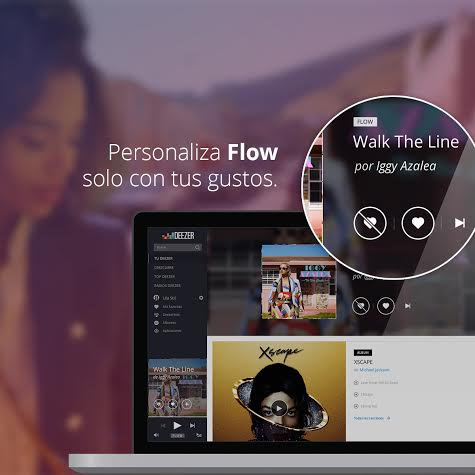Click small skip-next icon in Flow

(408, 306)
